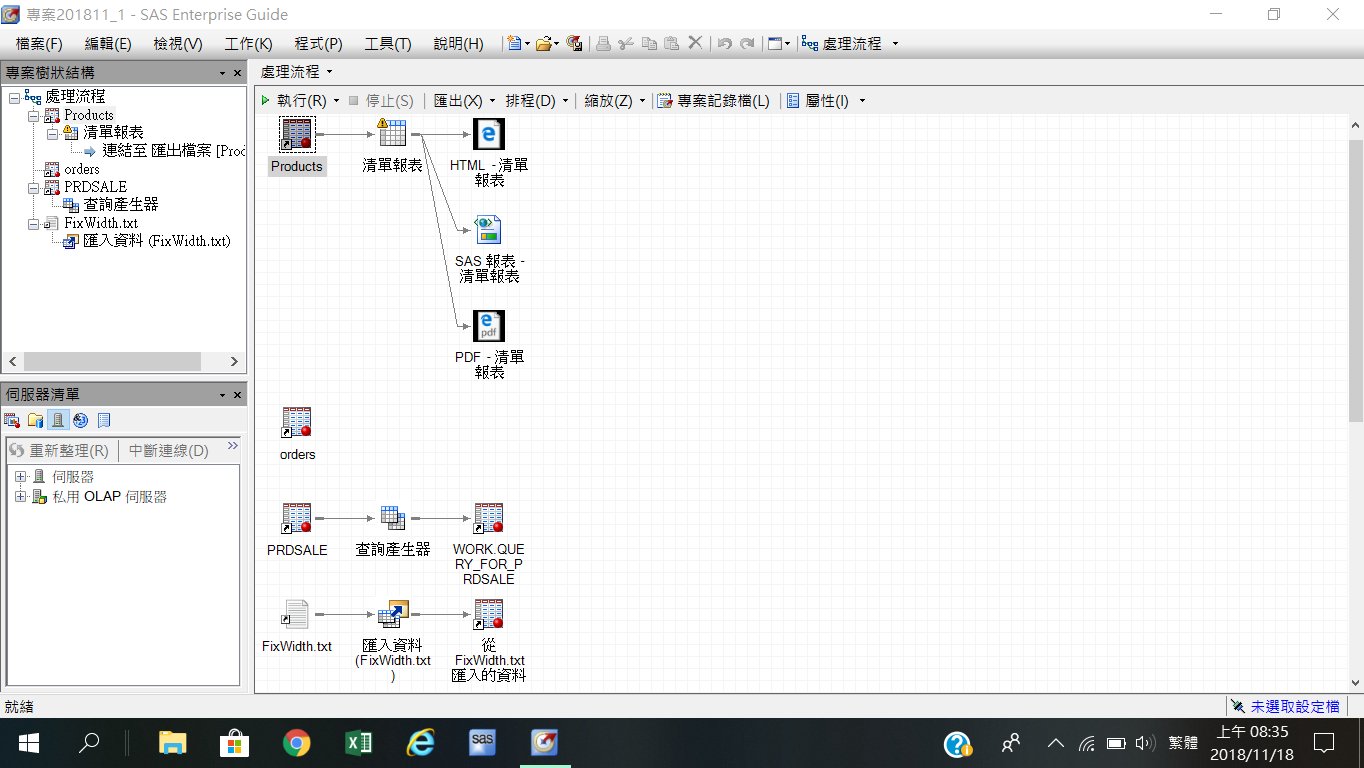Click the 繁體 input method indicator
This screenshot has width=1364, height=768.
click(x=1183, y=743)
